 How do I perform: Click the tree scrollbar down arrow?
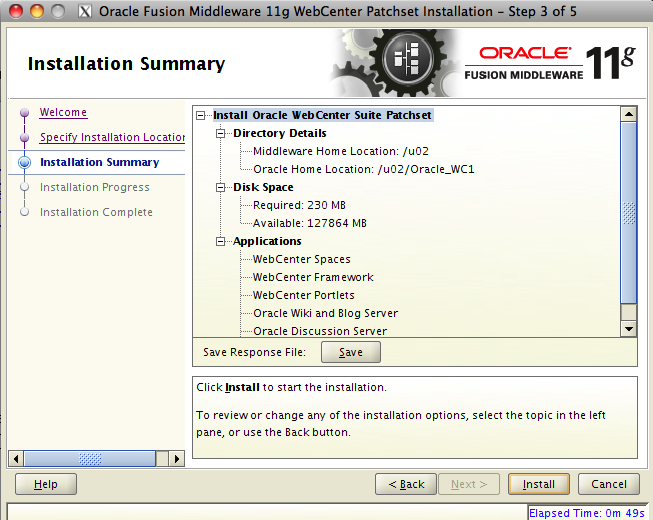click(628, 329)
